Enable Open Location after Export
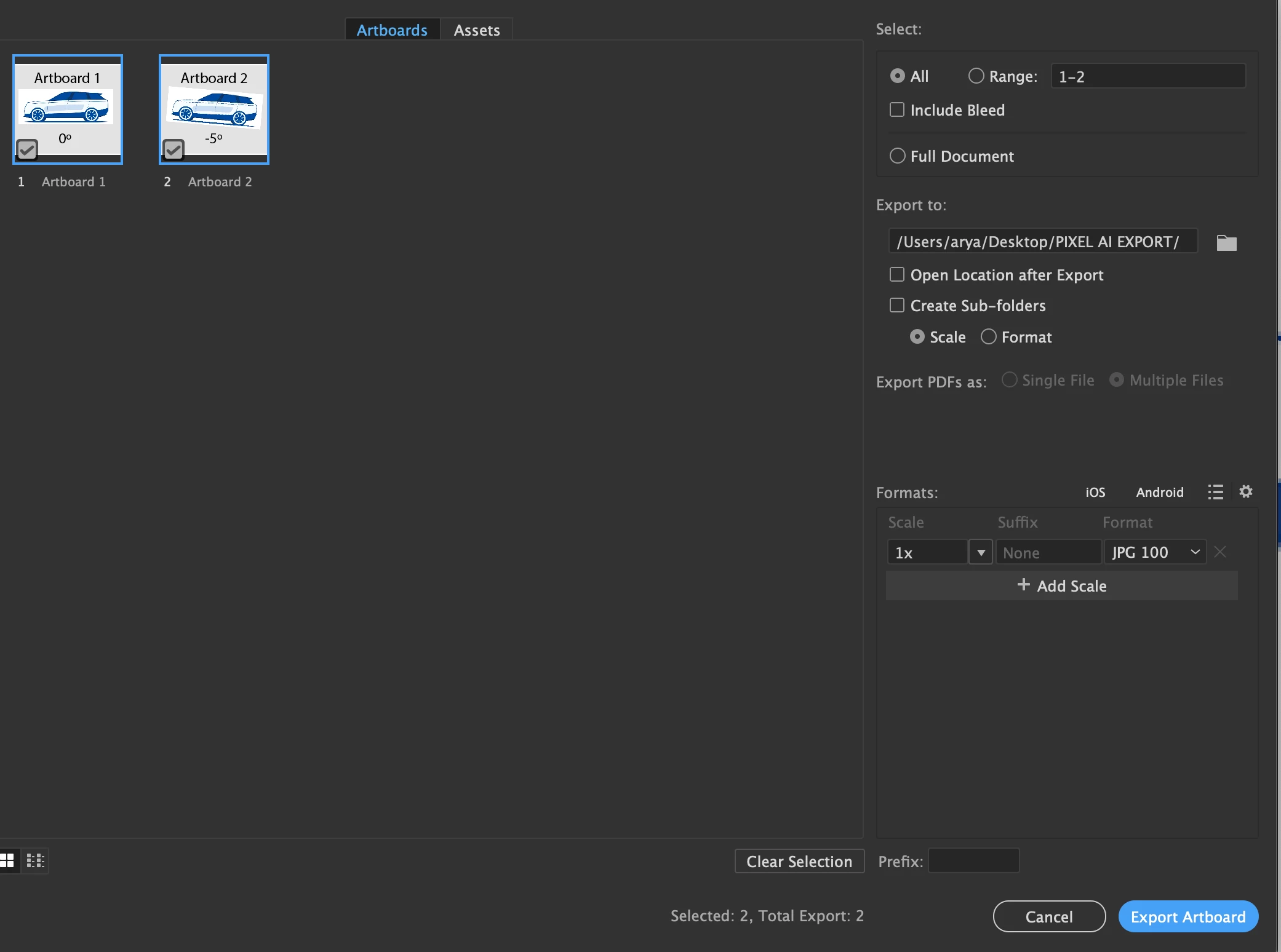Image resolution: width=1281 pixels, height=952 pixels. (x=897, y=275)
